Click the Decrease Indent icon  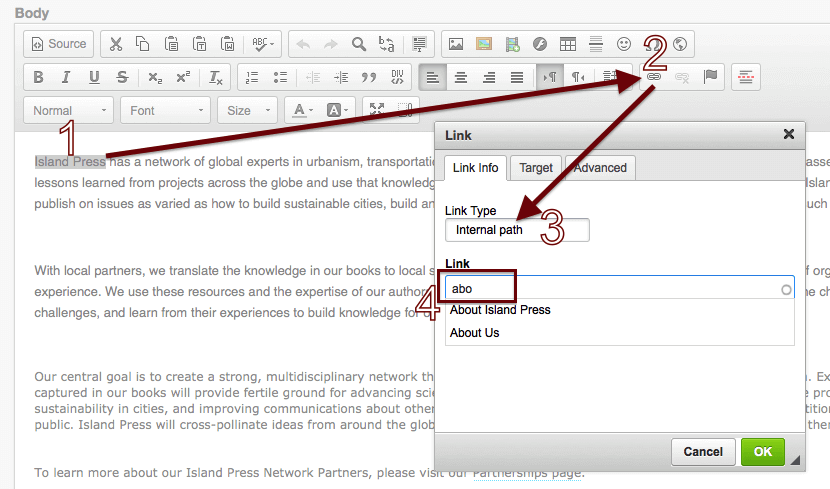(313, 77)
